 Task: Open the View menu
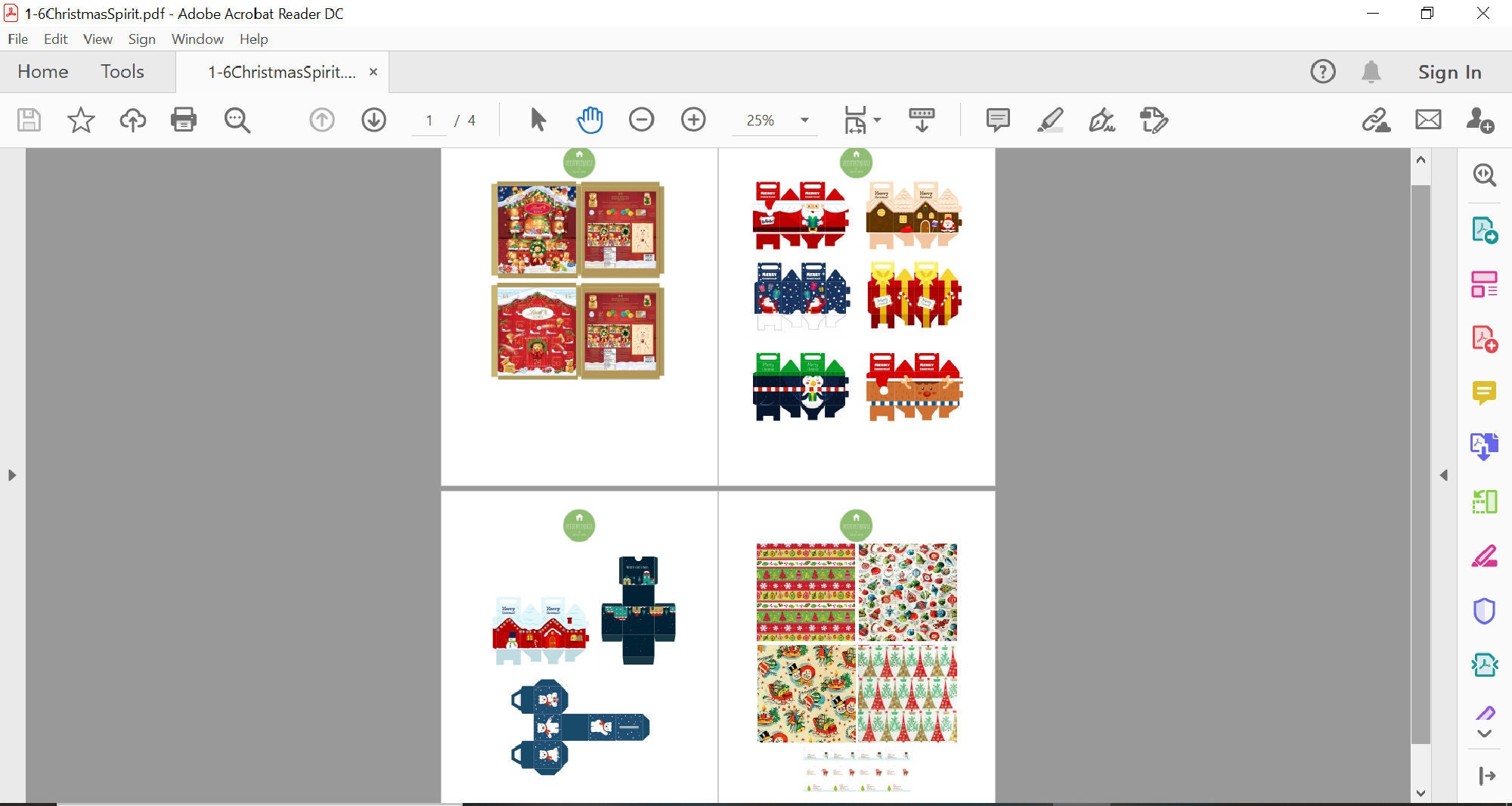click(98, 39)
